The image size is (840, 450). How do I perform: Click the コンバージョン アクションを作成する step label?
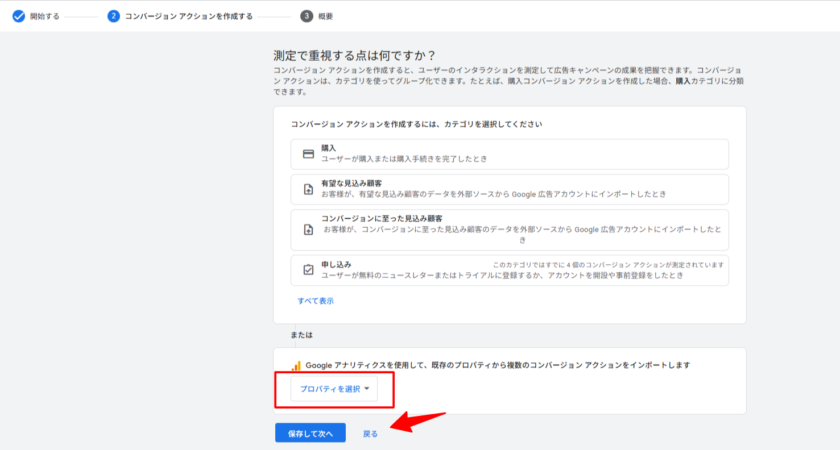tap(188, 16)
